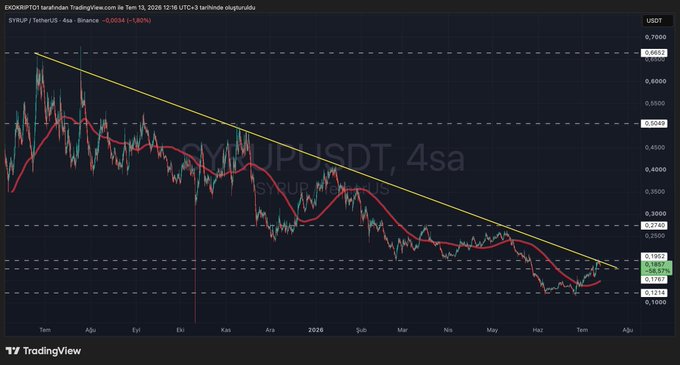Click the 0,6000 price axis tick
Image resolution: width=680 pixels, height=365 pixels.
655,81
